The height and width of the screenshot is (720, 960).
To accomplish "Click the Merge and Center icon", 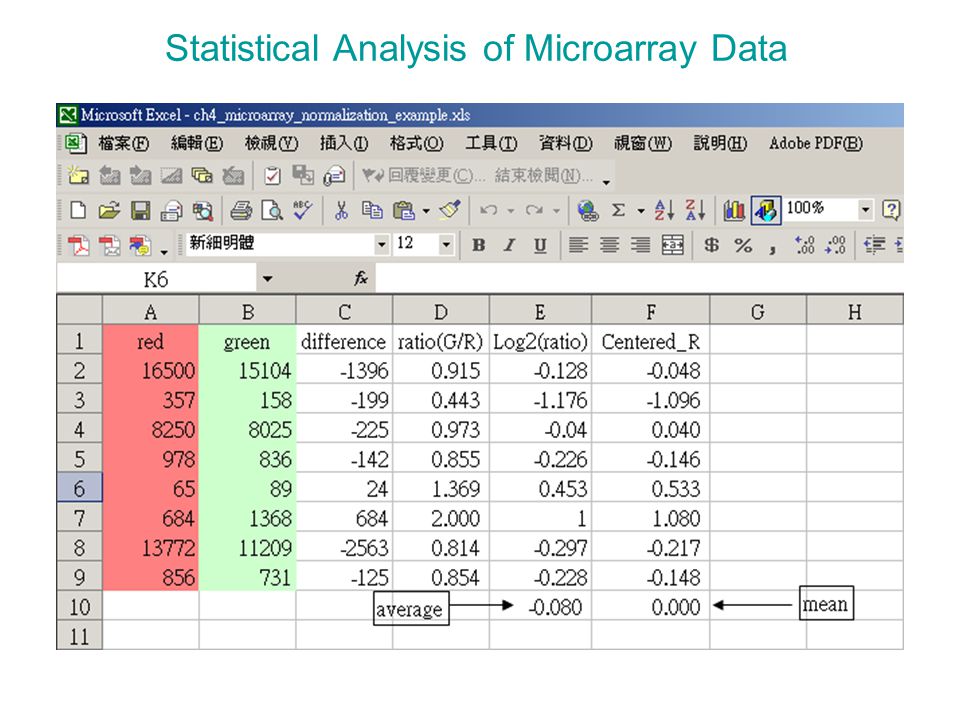I will tap(672, 246).
